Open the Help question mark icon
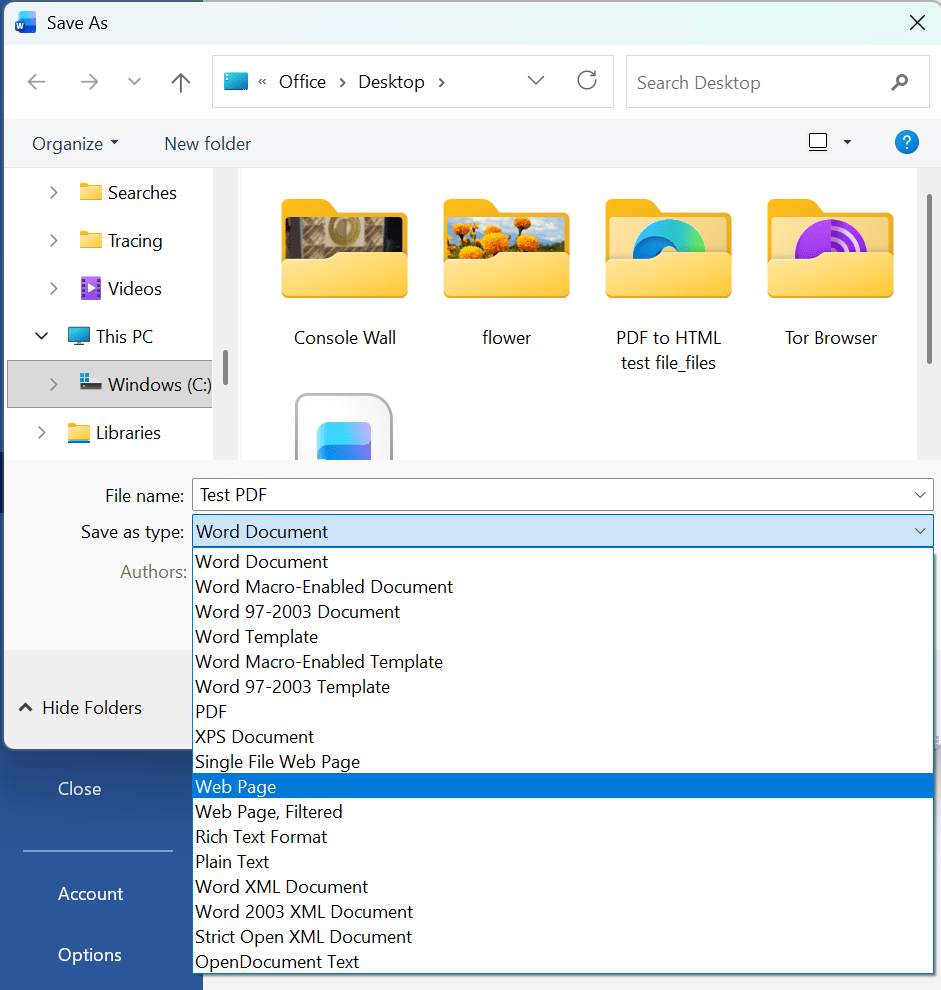The width and height of the screenshot is (941, 990). (906, 142)
